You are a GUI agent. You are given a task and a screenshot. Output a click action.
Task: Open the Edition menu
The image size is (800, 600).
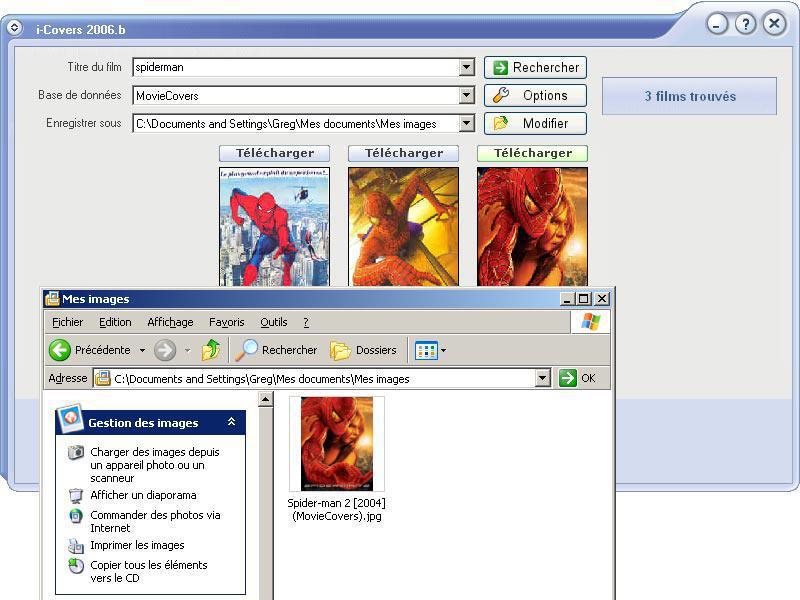click(x=115, y=322)
